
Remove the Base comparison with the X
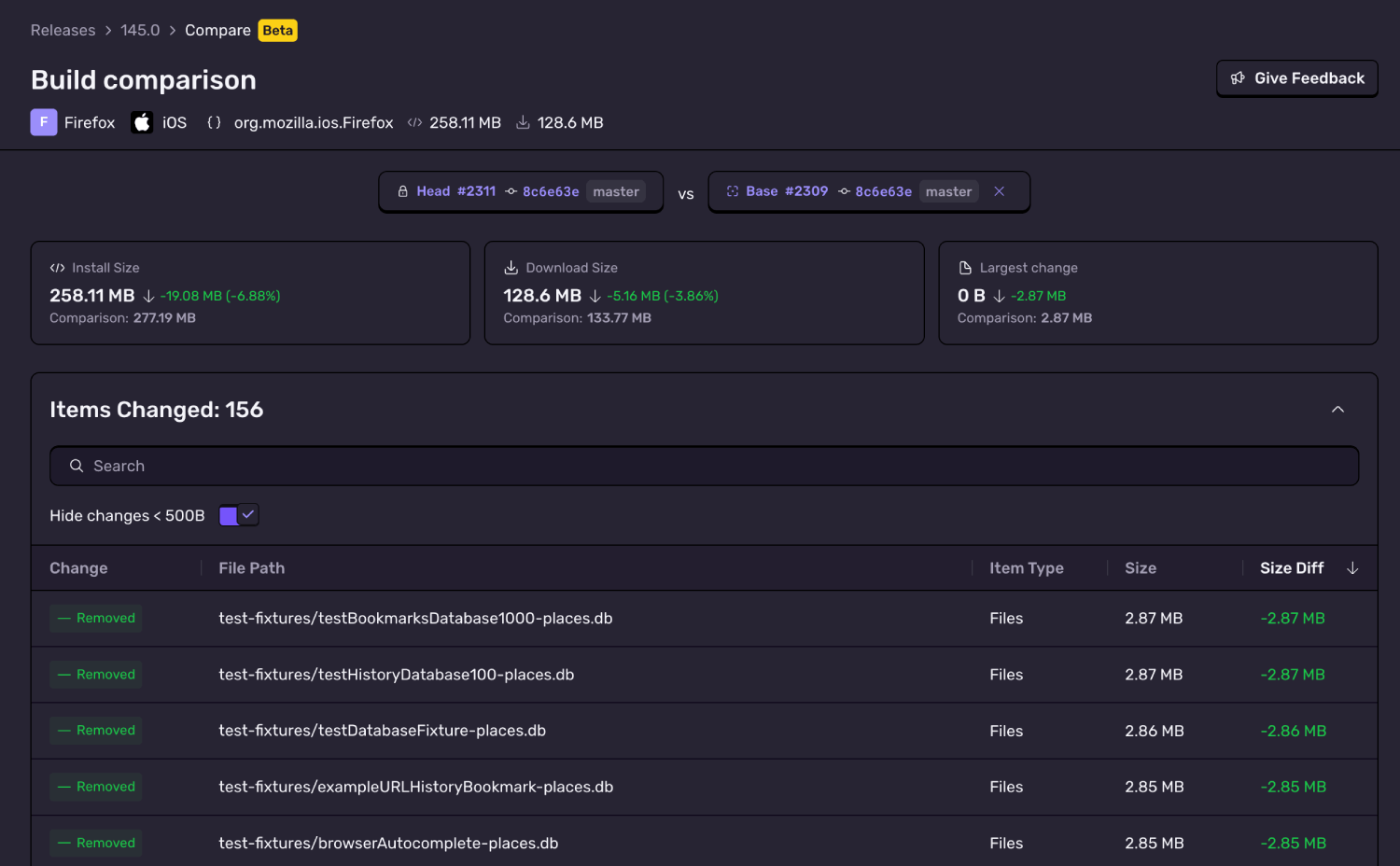coord(999,190)
